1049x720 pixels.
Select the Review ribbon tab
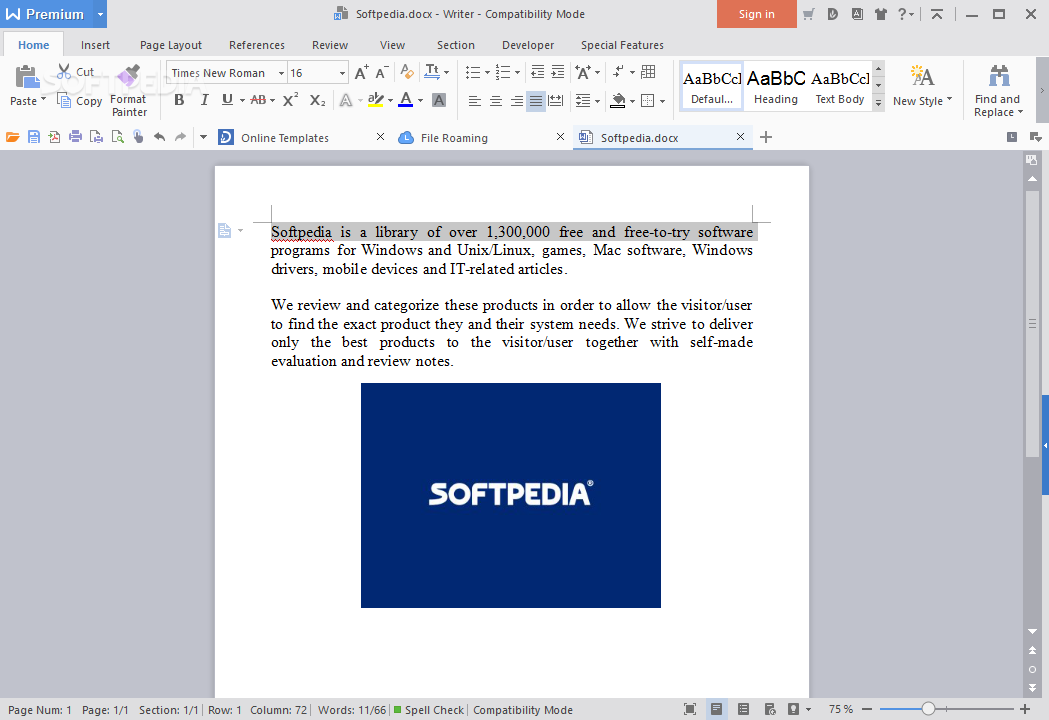(x=329, y=45)
